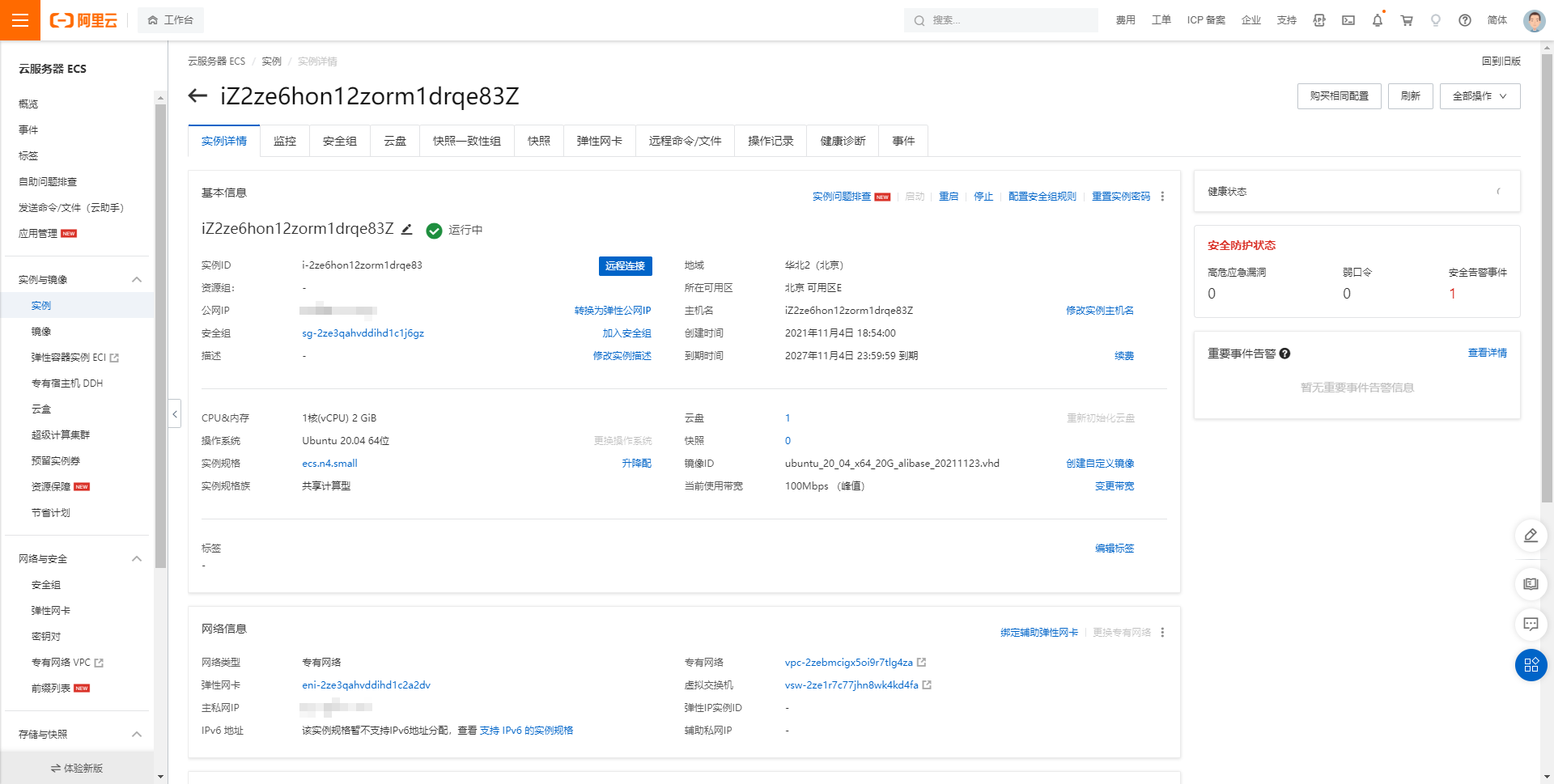This screenshot has height=784, width=1554.
Task: Switch to the 云盘 tab
Action: (x=395, y=141)
